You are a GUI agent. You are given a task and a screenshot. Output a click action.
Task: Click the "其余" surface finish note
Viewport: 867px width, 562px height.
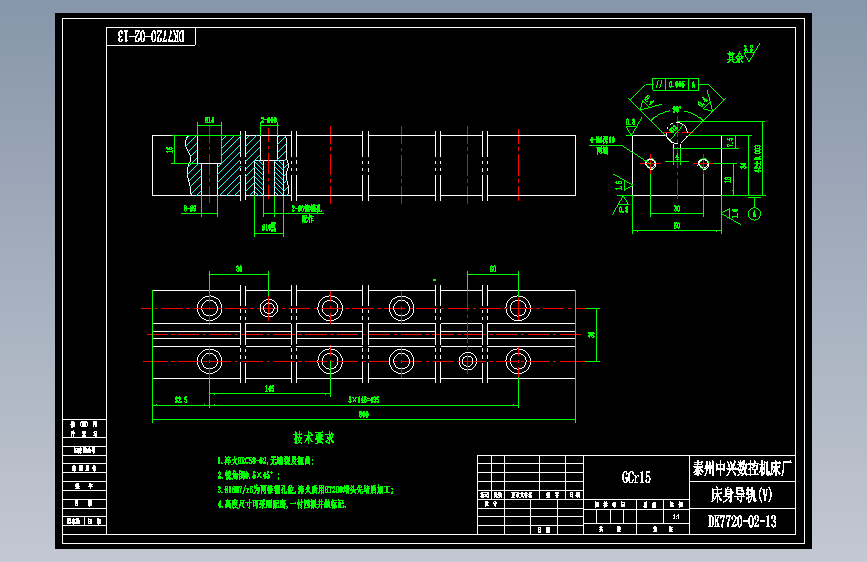[x=735, y=57]
